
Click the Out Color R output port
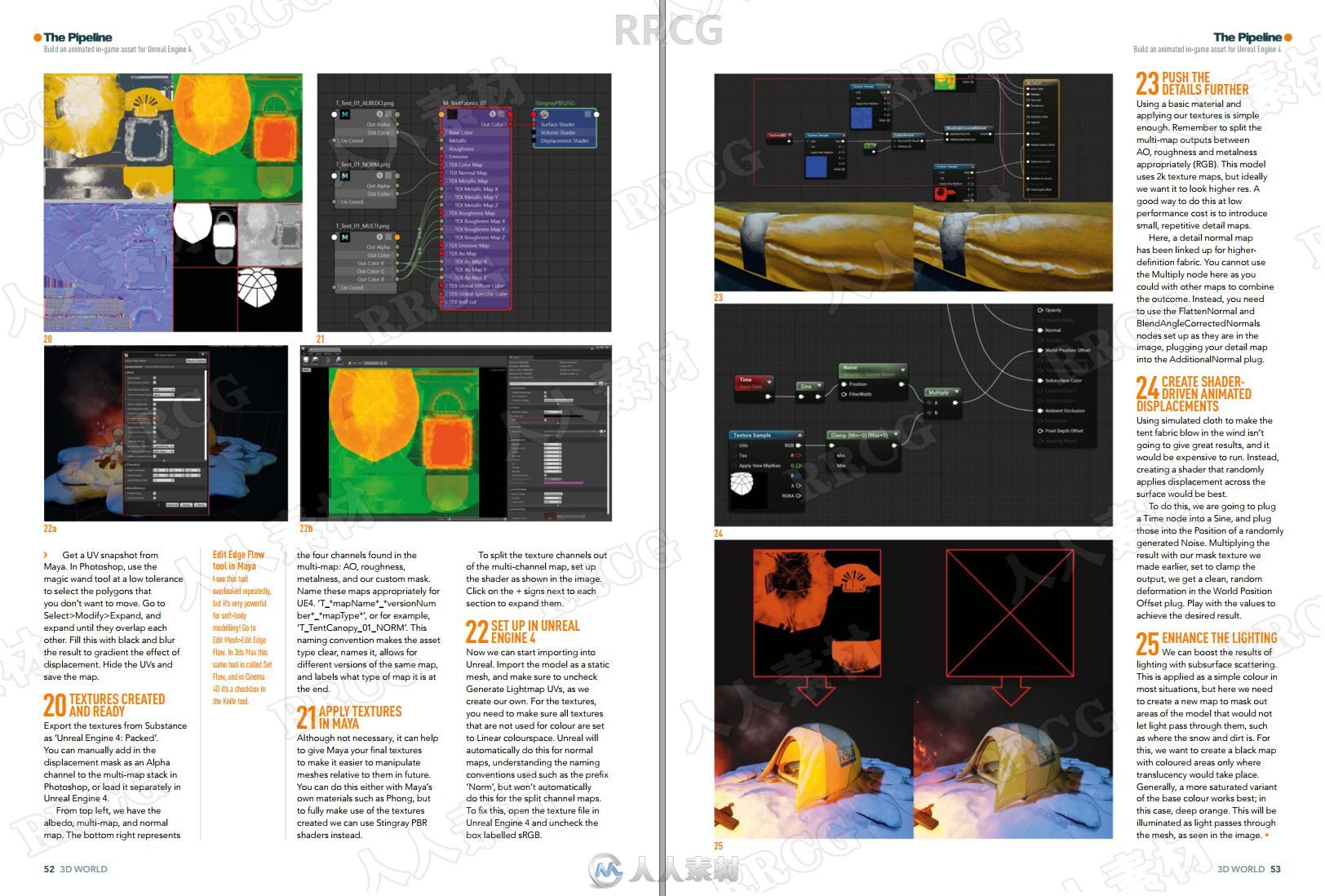[397, 263]
